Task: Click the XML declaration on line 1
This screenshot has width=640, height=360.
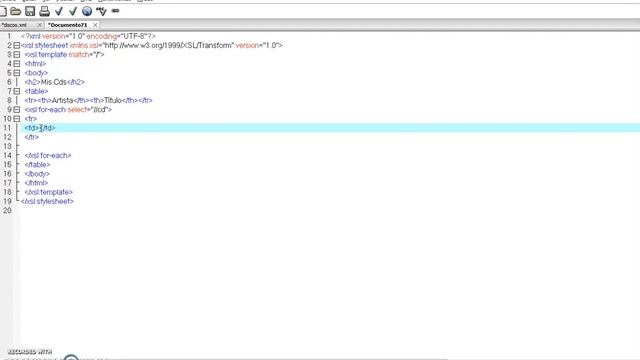Action: [88, 36]
